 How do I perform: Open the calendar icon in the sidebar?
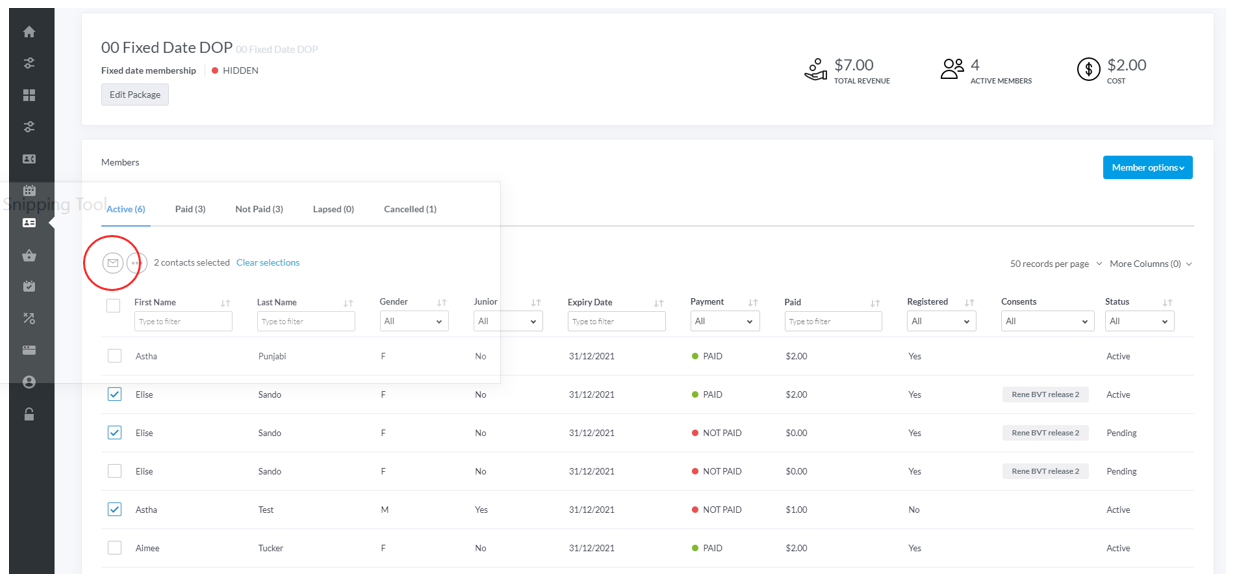coord(29,190)
